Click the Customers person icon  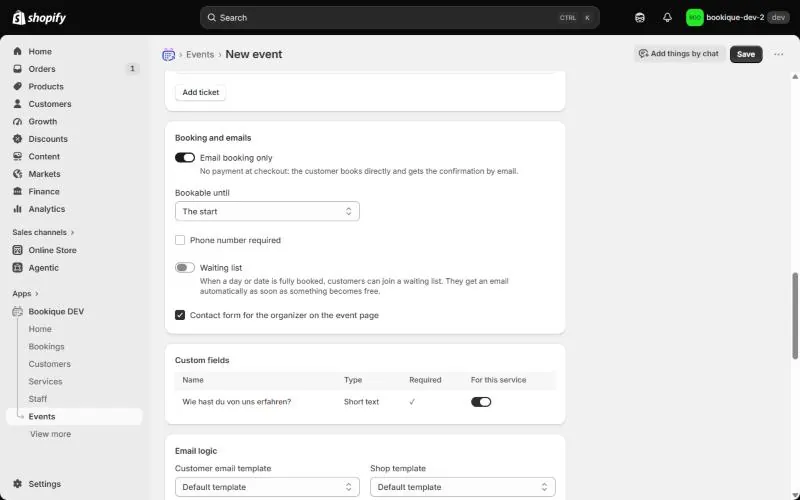(x=17, y=104)
